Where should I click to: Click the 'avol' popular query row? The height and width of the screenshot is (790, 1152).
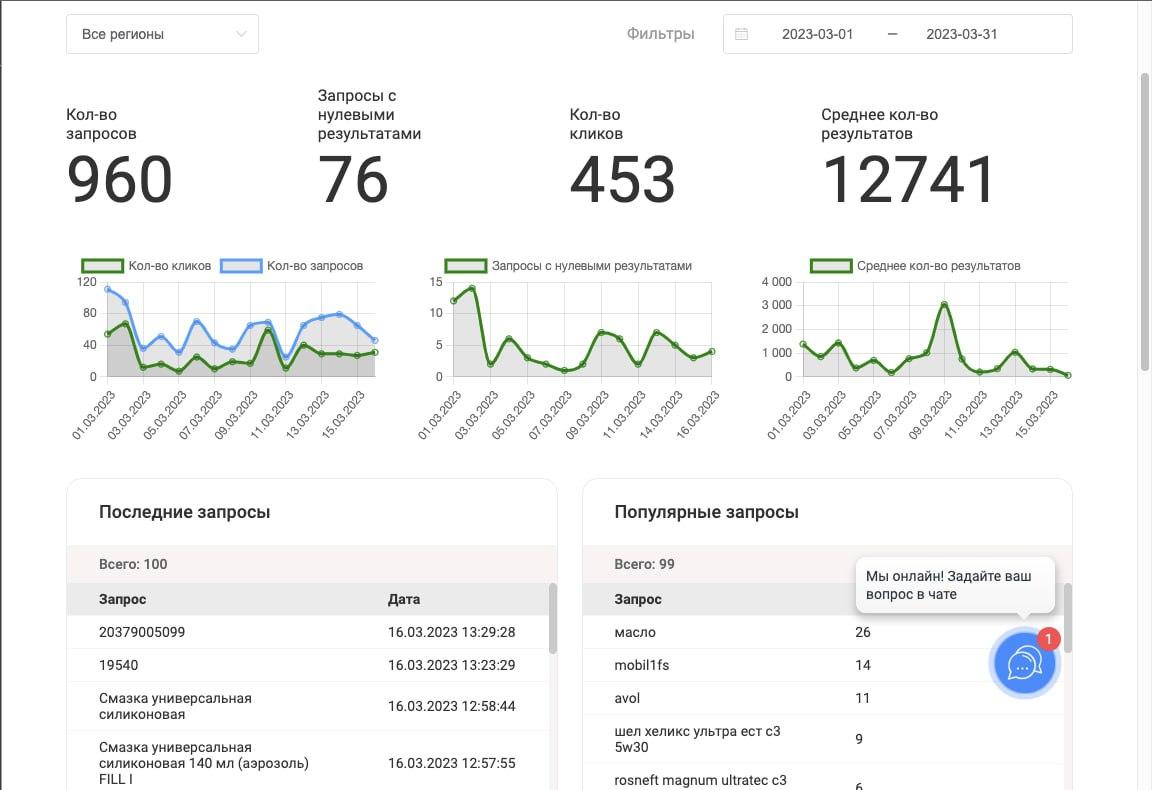[x=627, y=698]
